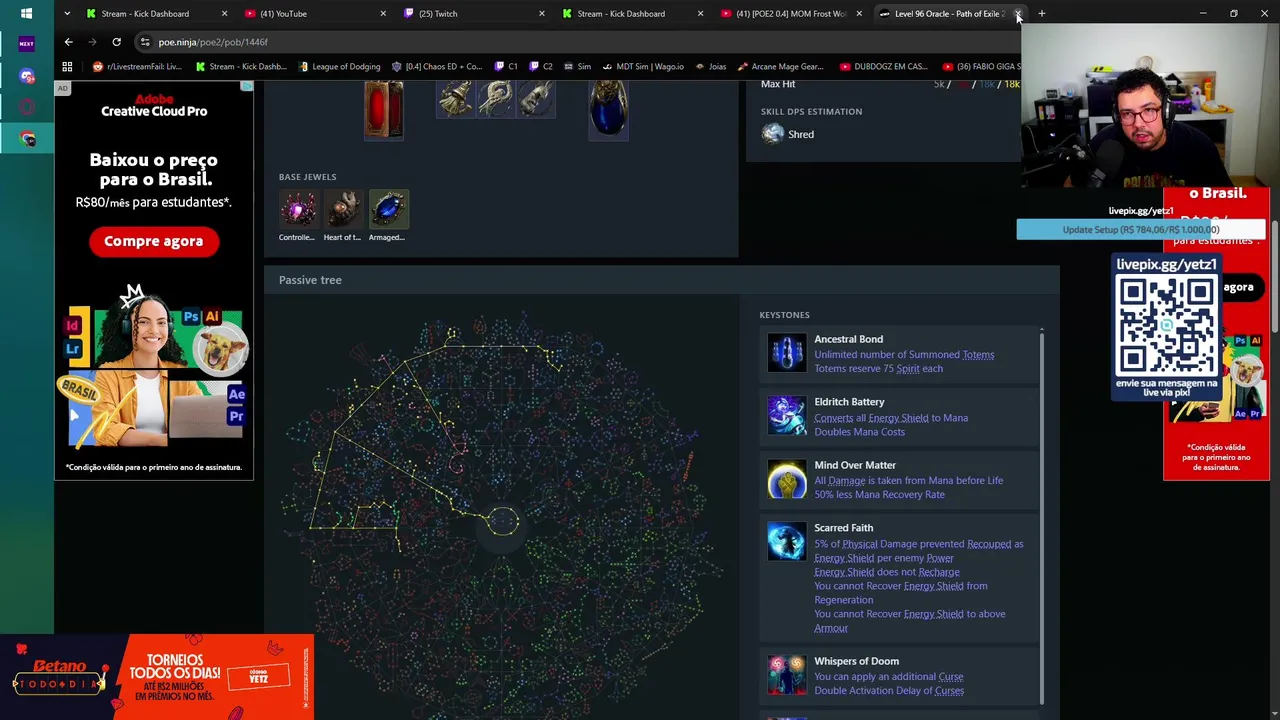Open the blue Armageddon jewel icon

(x=388, y=209)
